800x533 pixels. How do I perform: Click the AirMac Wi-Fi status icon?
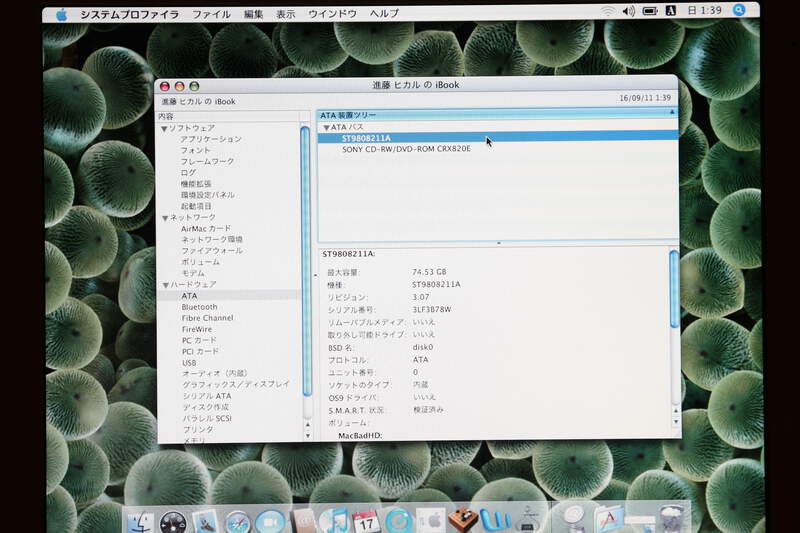coord(607,11)
